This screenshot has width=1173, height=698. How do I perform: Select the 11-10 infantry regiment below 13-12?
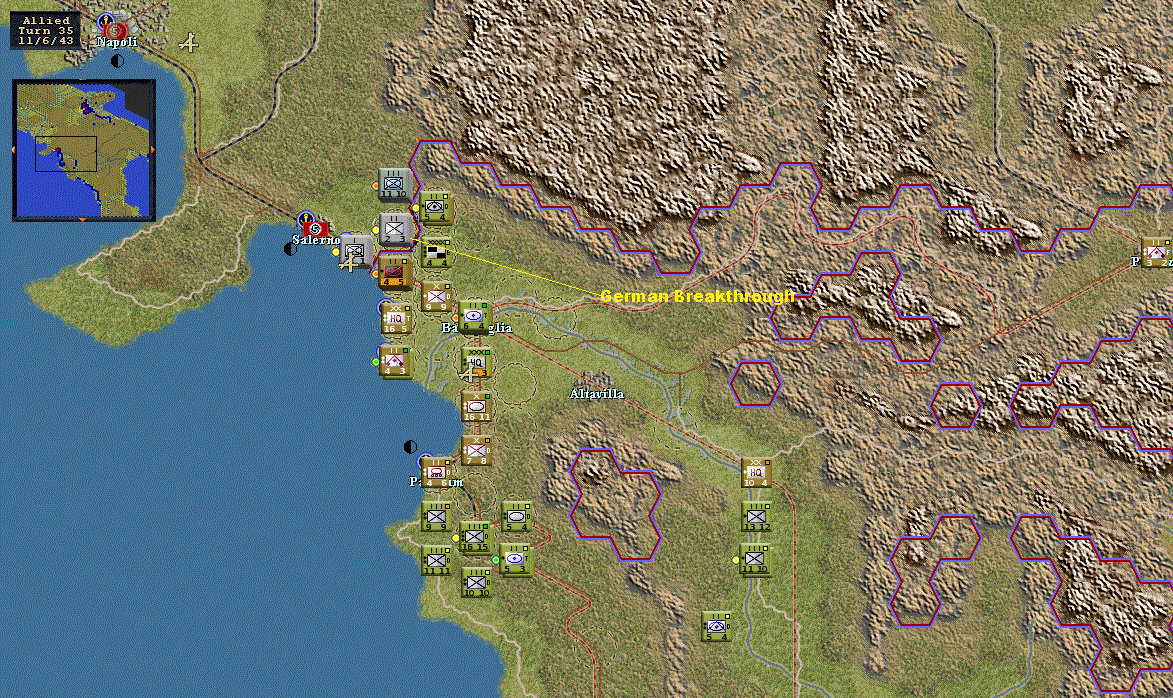coord(756,560)
